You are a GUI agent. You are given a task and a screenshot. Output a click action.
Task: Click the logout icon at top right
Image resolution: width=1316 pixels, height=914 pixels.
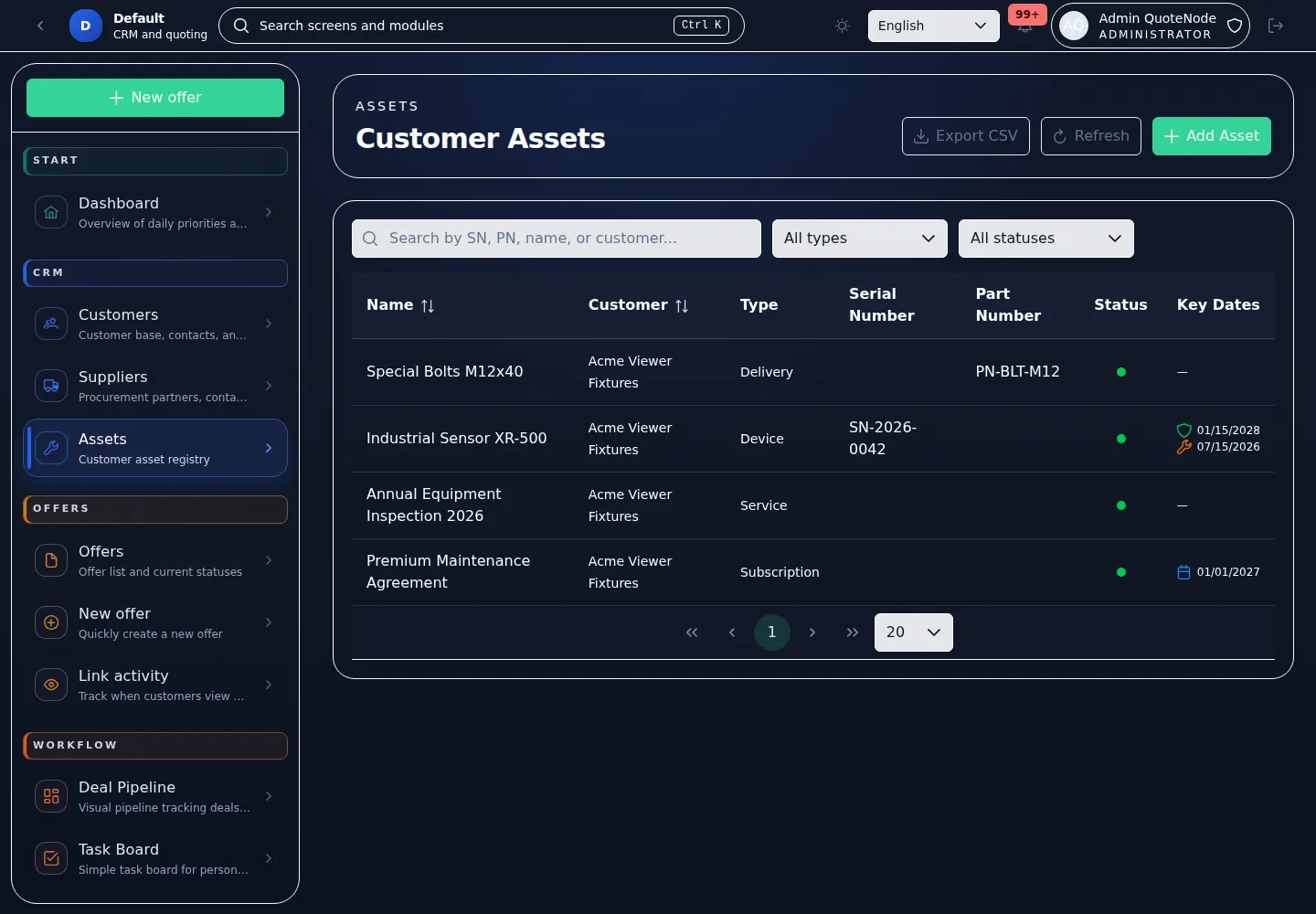click(x=1276, y=26)
